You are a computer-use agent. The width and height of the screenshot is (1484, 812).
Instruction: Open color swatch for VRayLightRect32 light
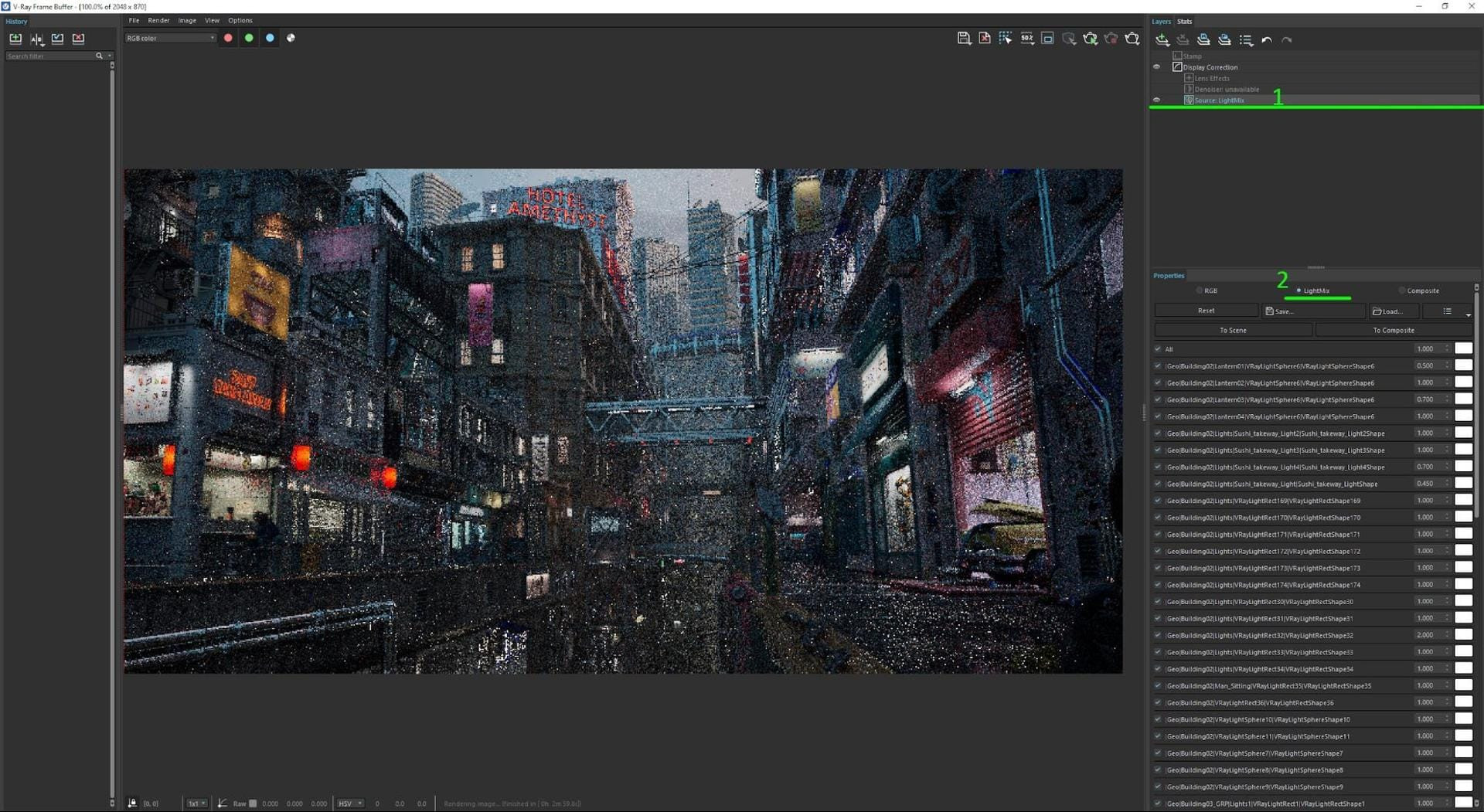click(1463, 635)
